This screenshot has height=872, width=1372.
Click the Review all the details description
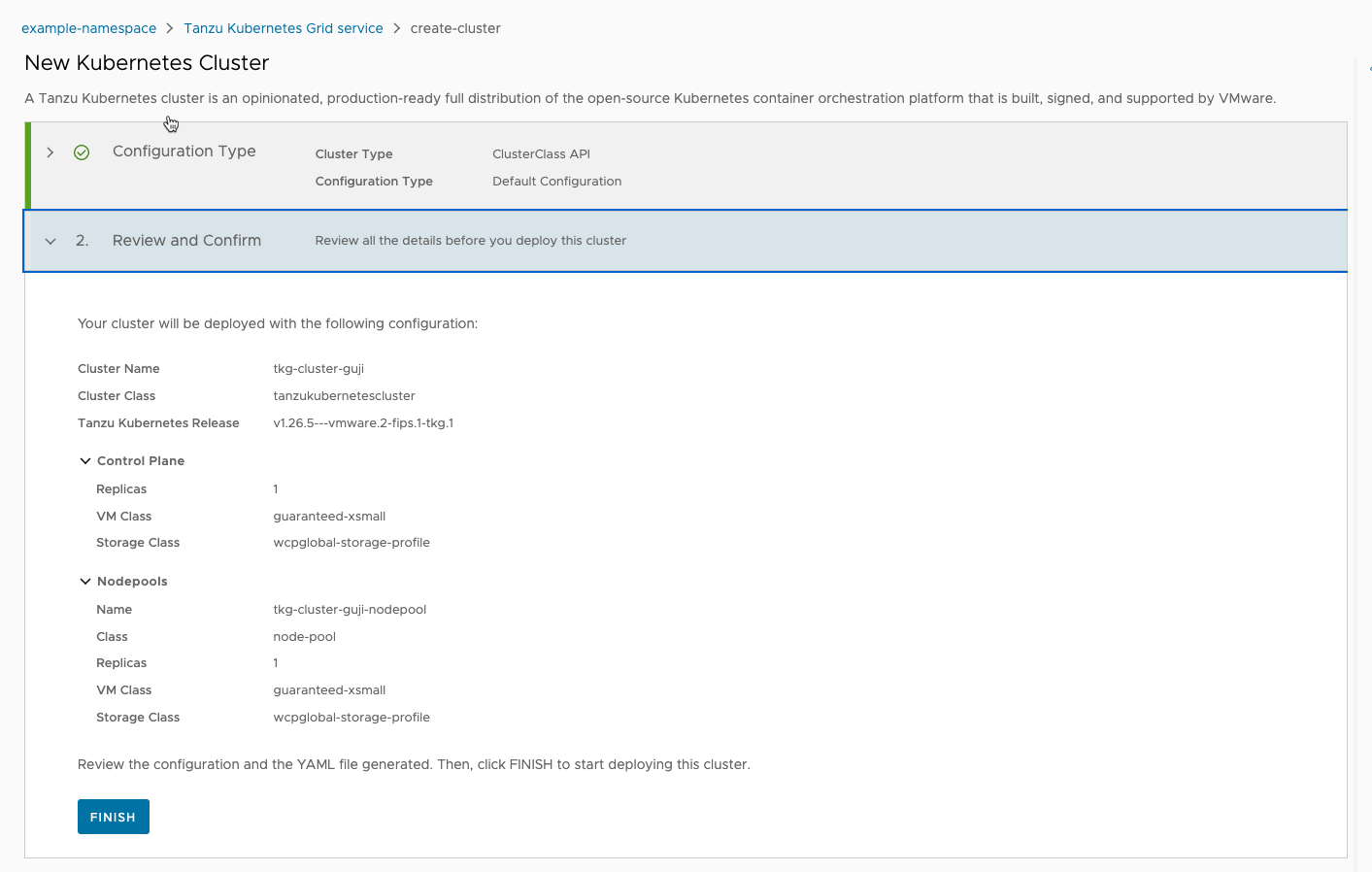(x=470, y=241)
